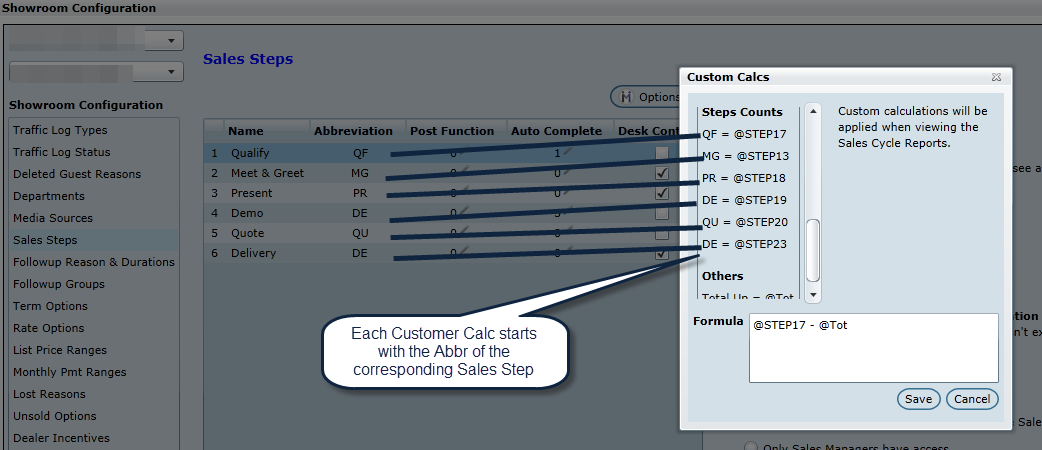Uncheck Desk Control for Meet & Greet

(661, 173)
